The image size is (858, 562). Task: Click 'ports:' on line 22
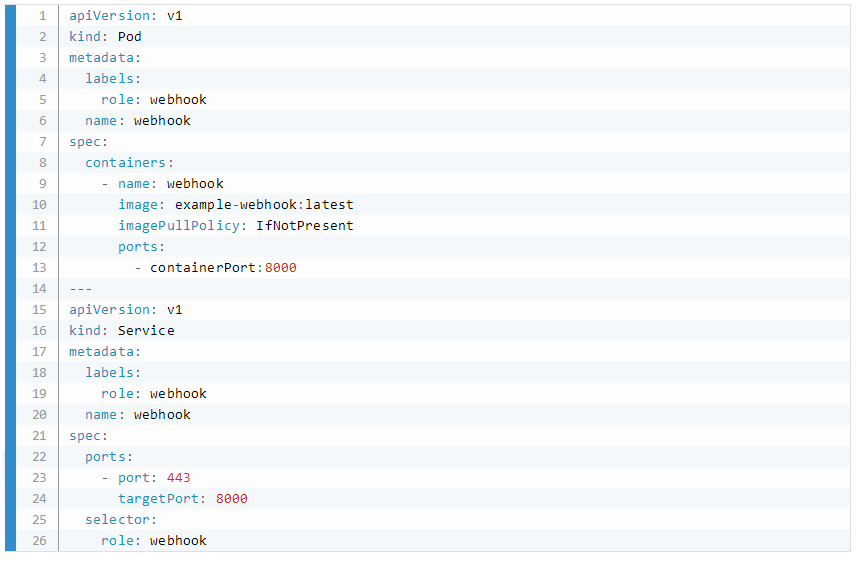108,457
